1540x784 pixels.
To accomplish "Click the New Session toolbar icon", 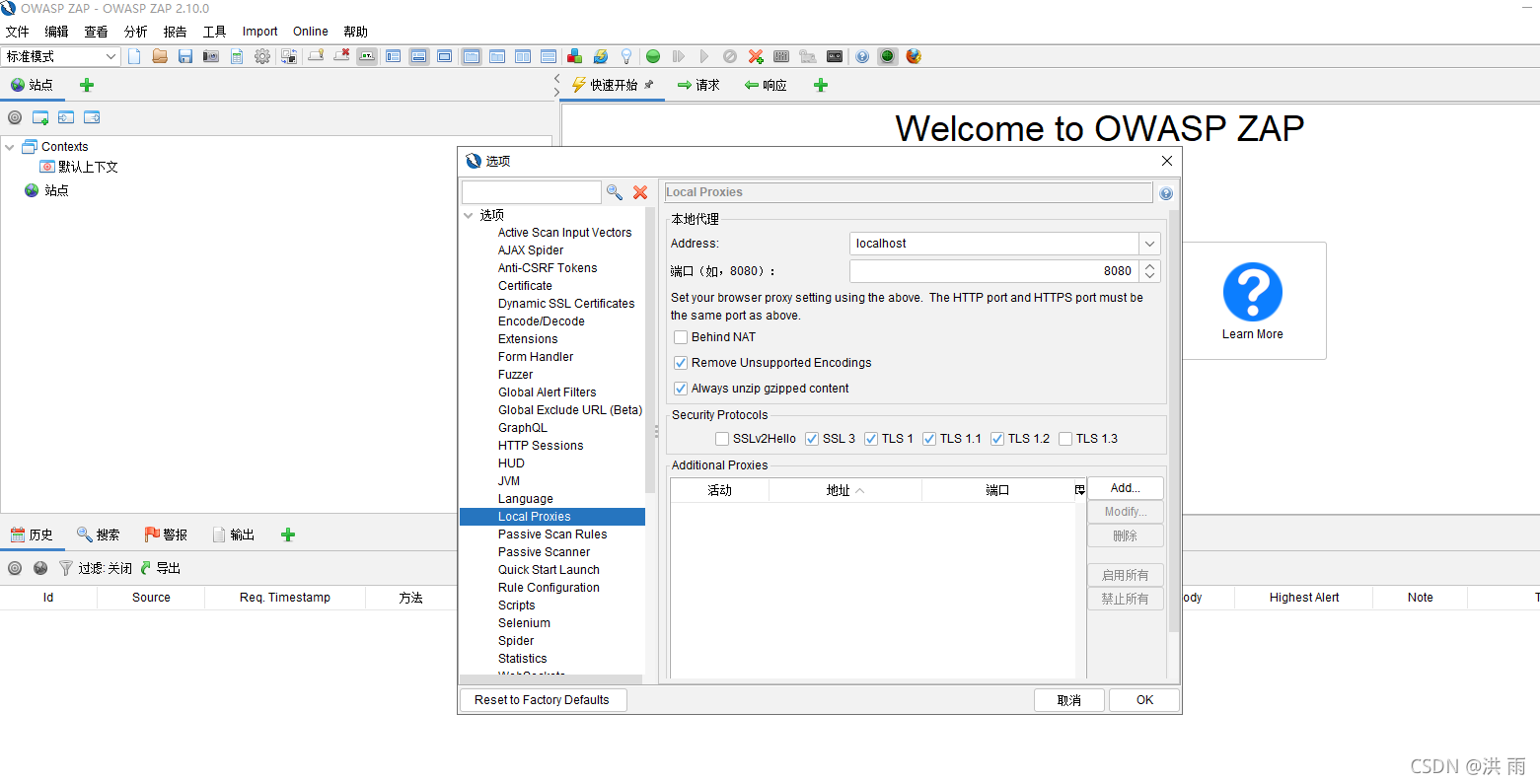I will [134, 56].
